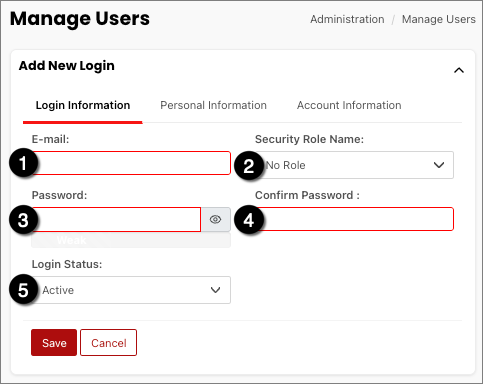
Task: Click the Manage Users breadcrumb
Action: click(438, 19)
